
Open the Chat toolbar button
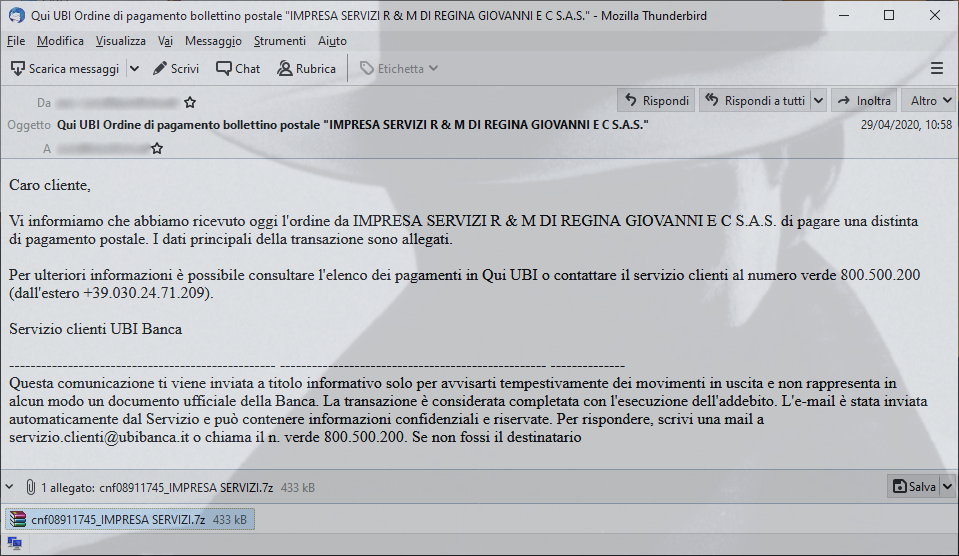click(238, 69)
